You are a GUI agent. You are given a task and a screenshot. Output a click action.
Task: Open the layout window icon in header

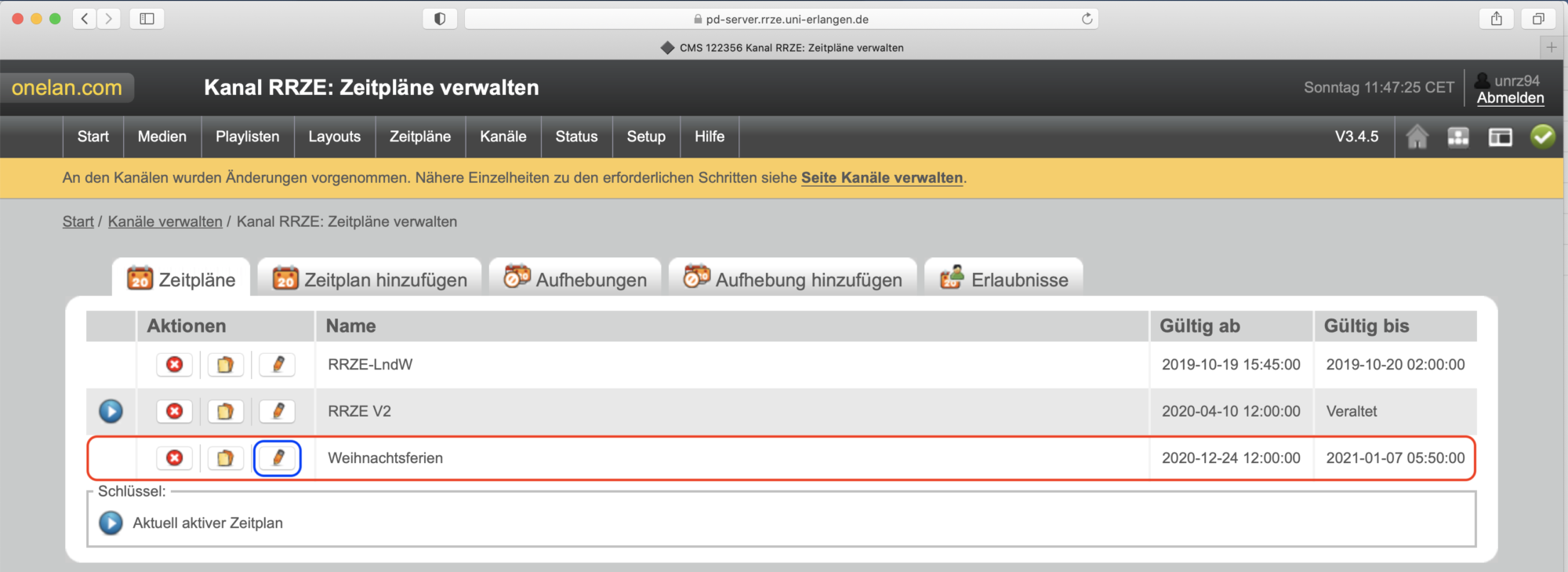1500,137
